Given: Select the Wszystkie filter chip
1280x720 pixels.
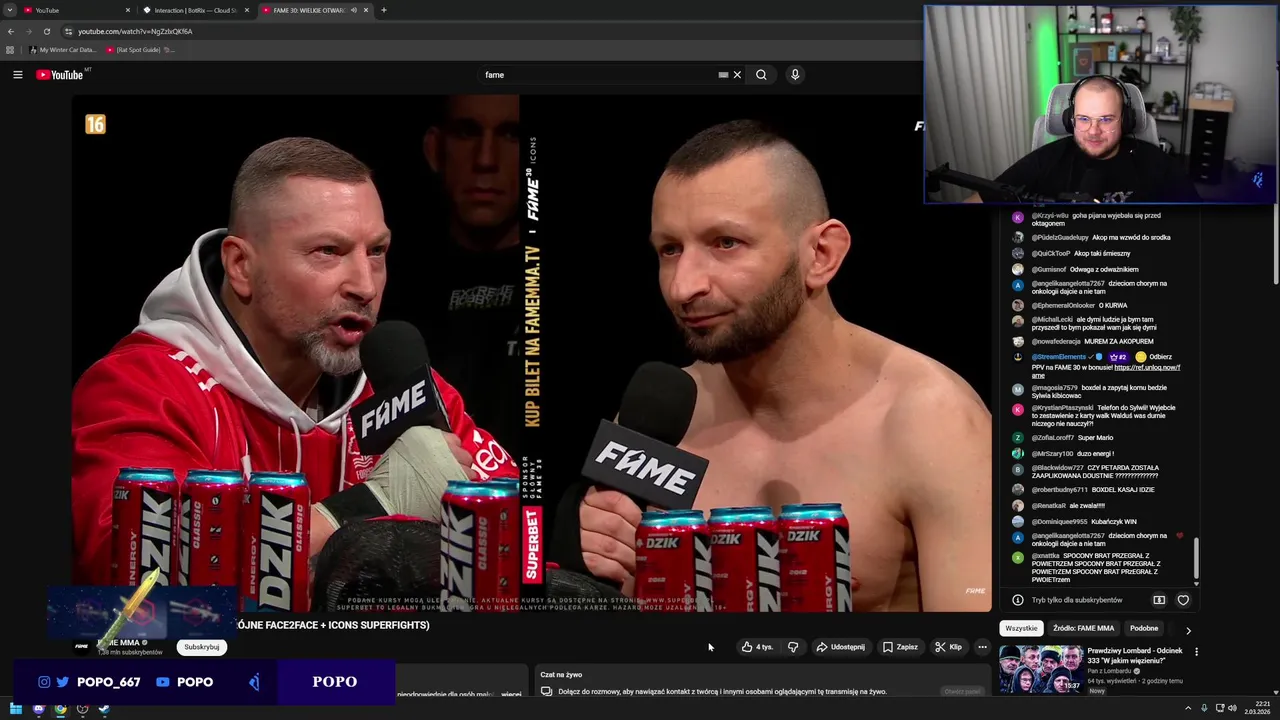Looking at the screenshot, I should click(x=1021, y=628).
